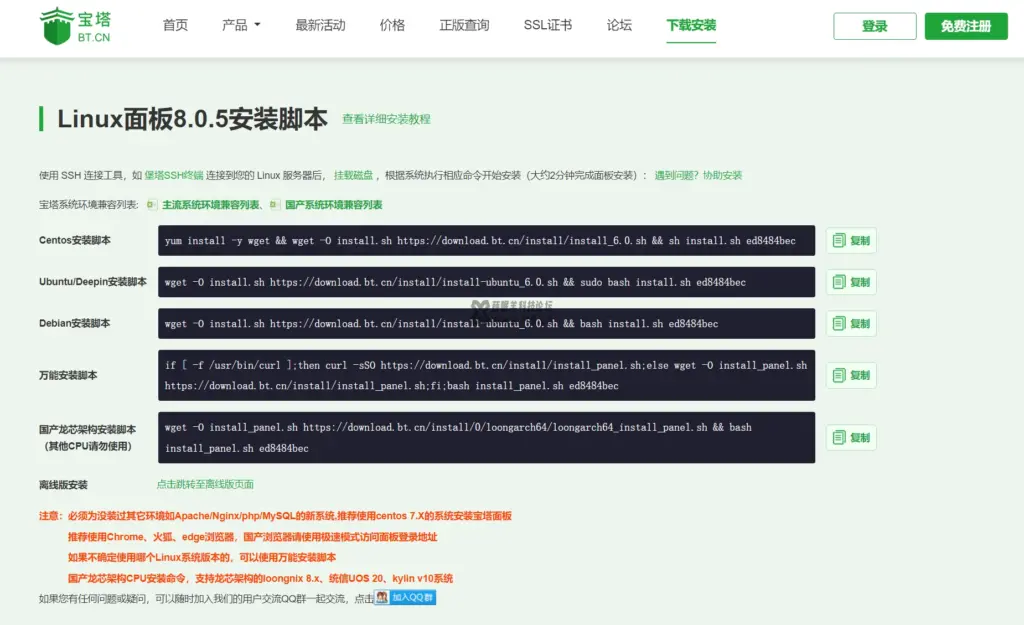Viewport: 1024px width, 625px height.
Task: Open the 堡塔SSH终端 link
Action: pos(174,175)
